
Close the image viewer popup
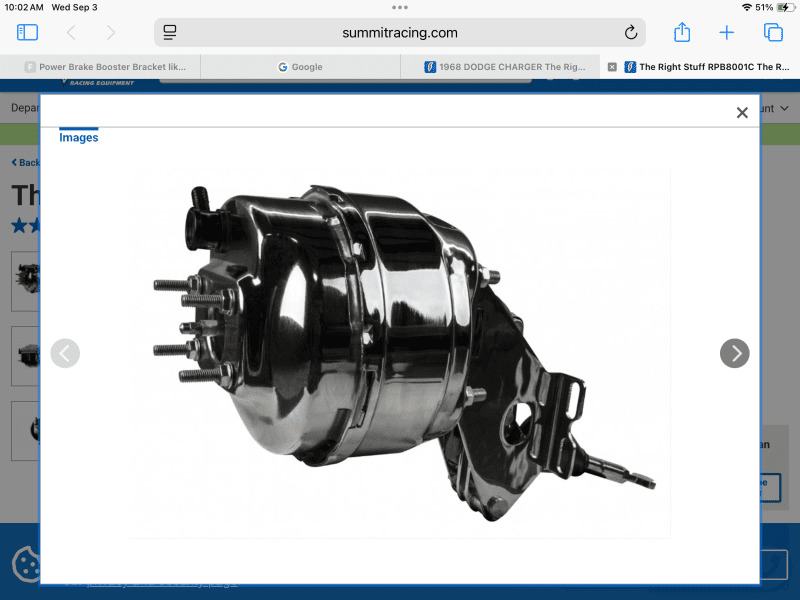point(742,113)
